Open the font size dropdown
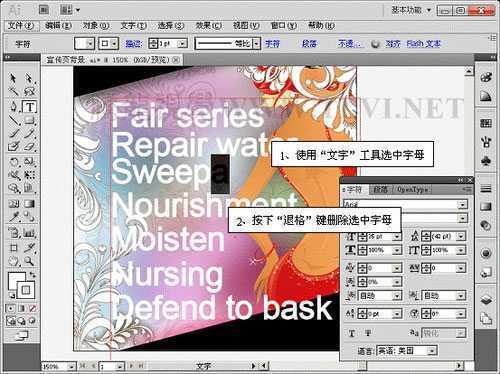500x374 pixels. coord(397,236)
